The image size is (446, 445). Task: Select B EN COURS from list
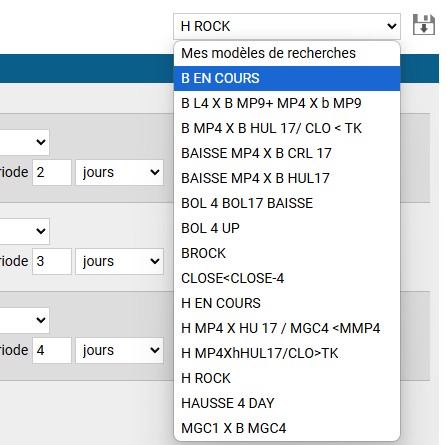click(287, 78)
